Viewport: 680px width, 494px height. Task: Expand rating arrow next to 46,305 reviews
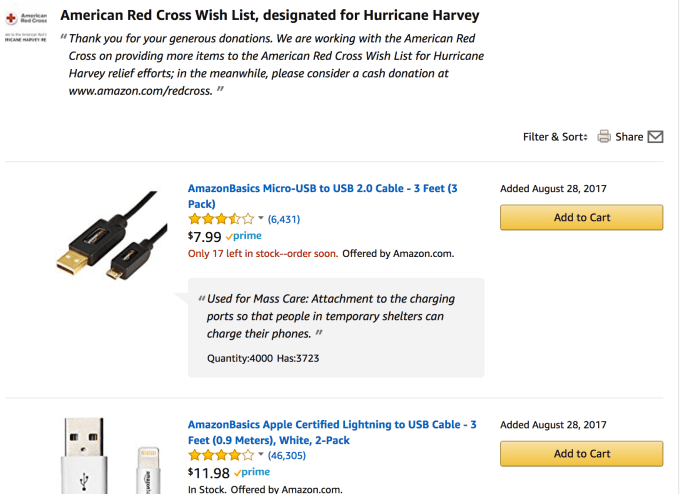261,456
